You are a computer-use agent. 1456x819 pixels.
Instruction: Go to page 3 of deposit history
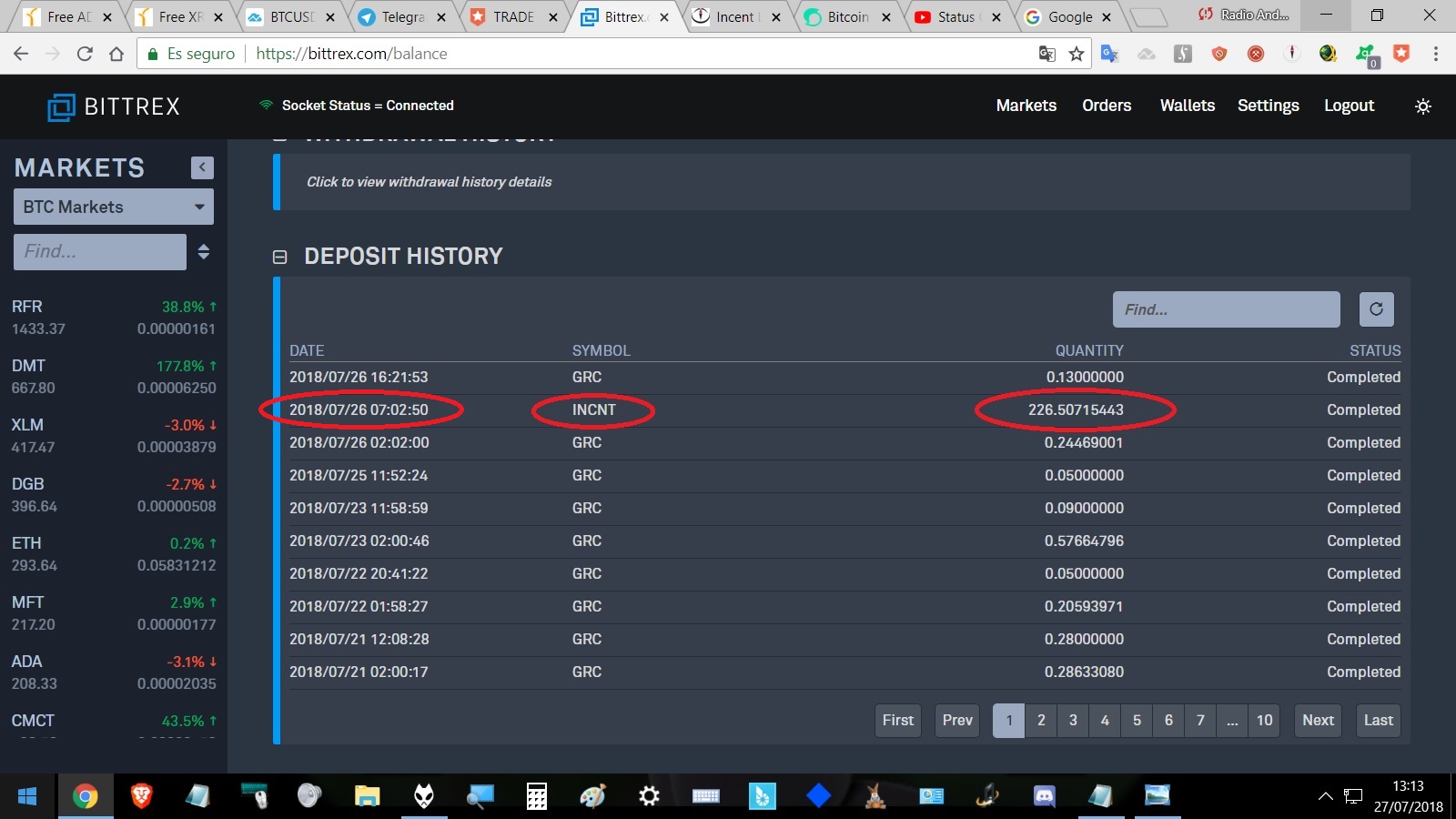click(x=1073, y=721)
